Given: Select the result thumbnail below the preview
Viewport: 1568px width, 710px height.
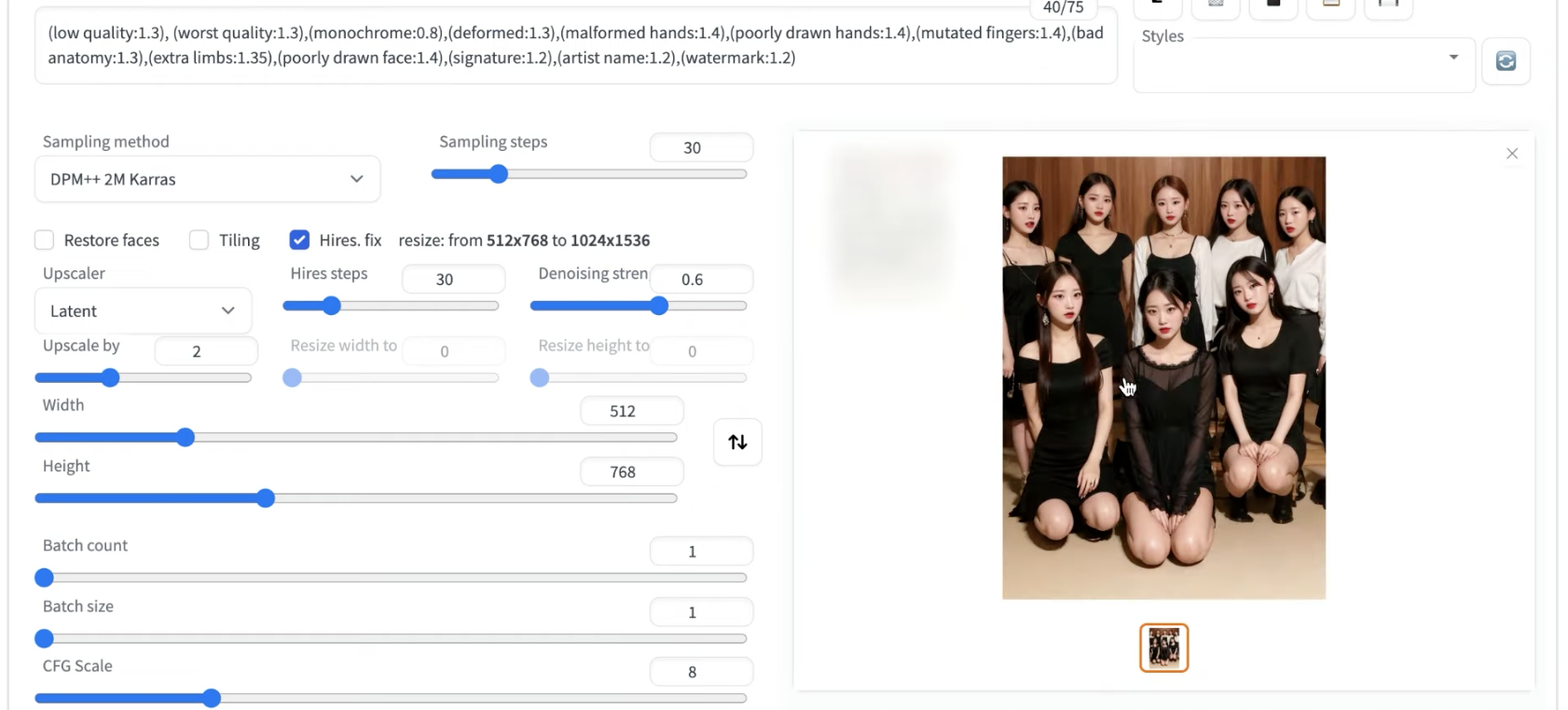Looking at the screenshot, I should pos(1163,648).
